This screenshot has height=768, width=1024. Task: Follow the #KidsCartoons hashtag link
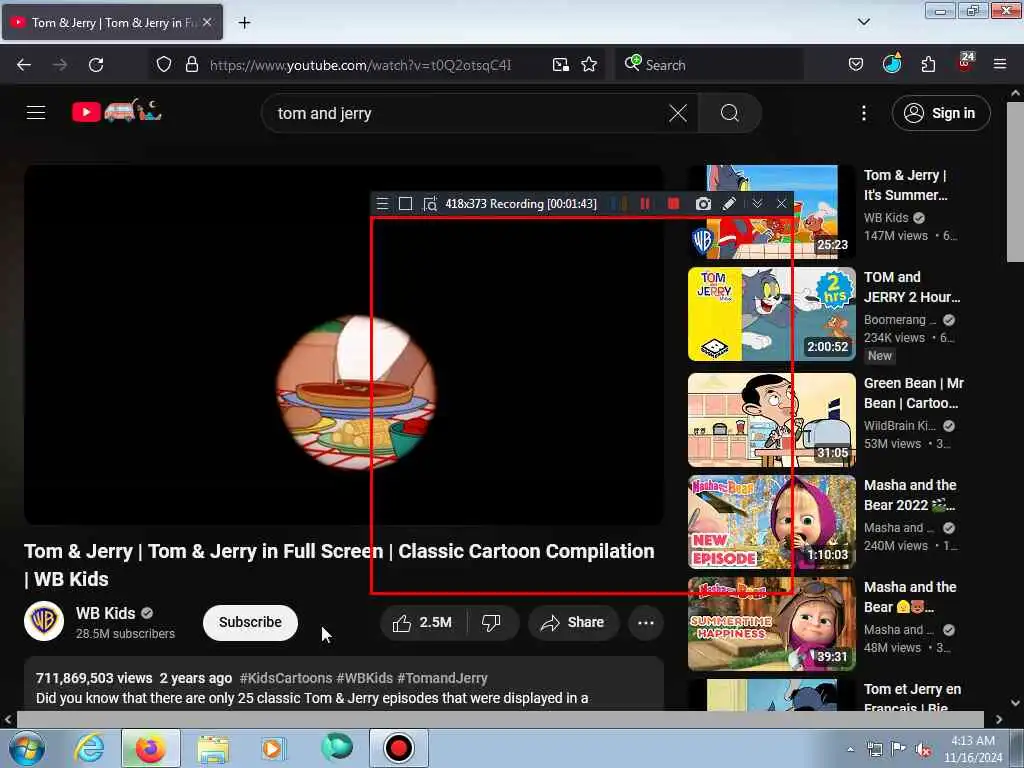(286, 678)
